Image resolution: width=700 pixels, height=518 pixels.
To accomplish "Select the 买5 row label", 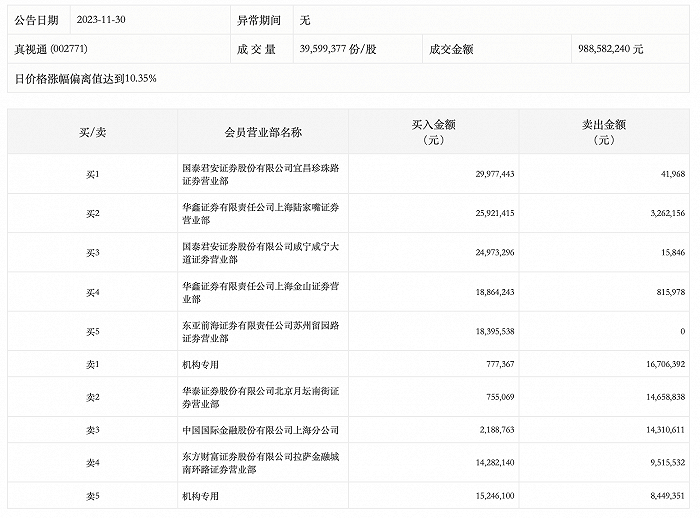I will [x=92, y=332].
